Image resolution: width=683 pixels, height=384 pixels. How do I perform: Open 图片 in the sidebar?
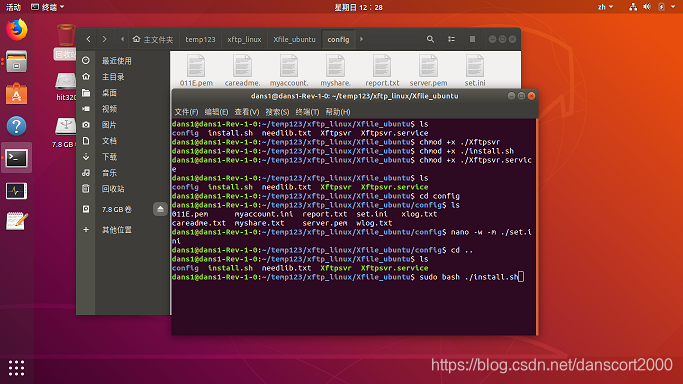point(123,125)
